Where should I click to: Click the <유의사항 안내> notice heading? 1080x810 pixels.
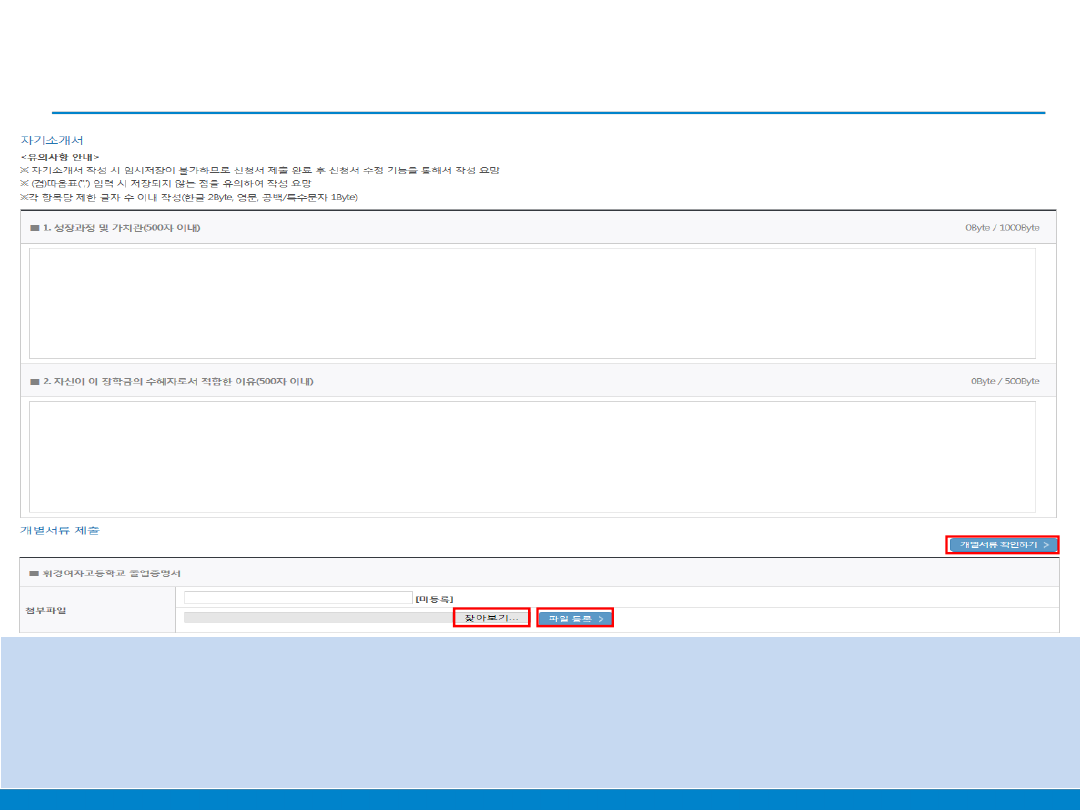click(x=60, y=157)
